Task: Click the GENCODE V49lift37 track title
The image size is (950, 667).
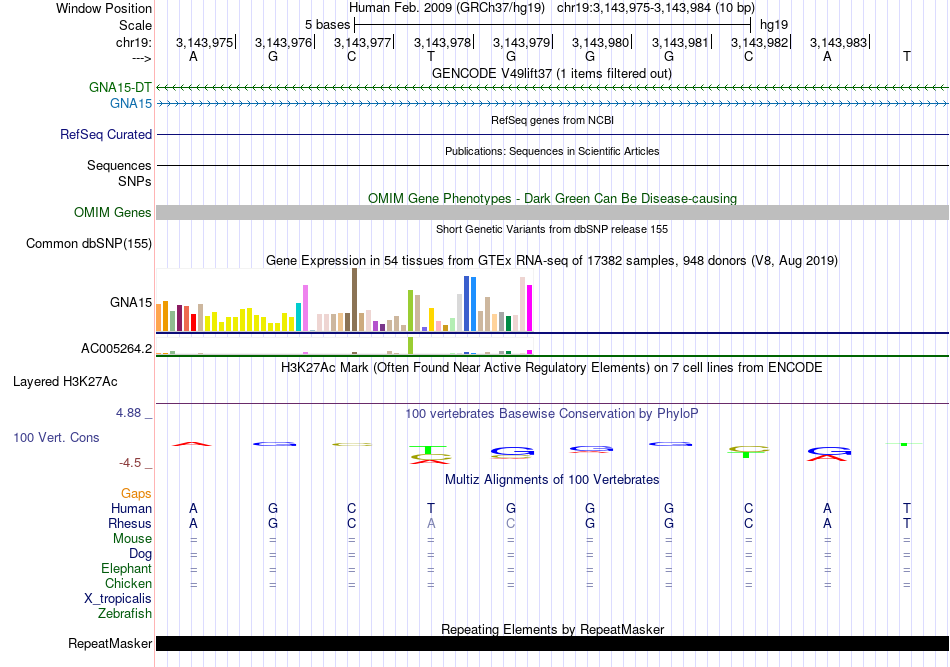Action: [552, 73]
